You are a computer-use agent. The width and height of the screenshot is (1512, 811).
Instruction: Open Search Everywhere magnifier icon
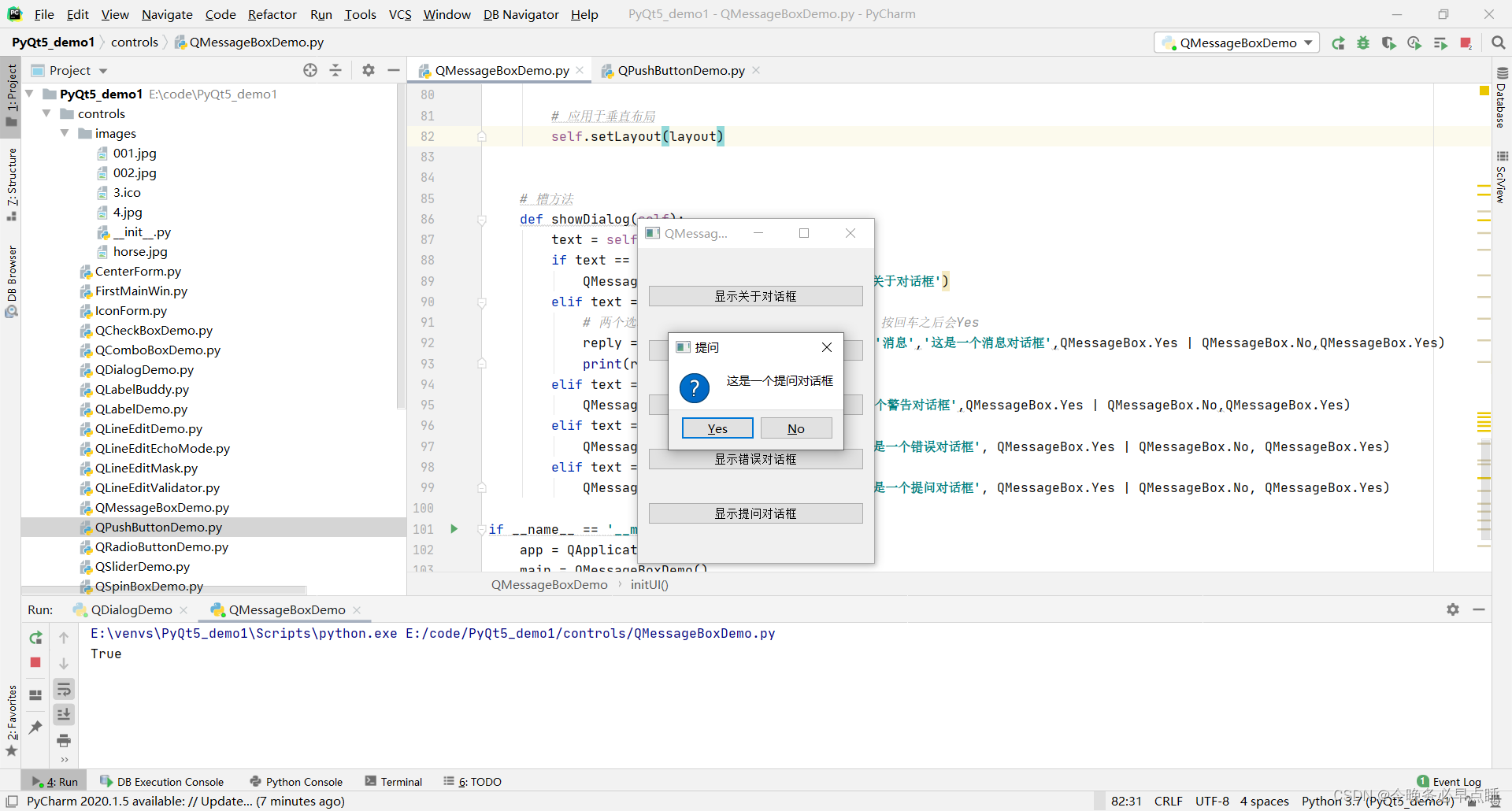click(1499, 43)
